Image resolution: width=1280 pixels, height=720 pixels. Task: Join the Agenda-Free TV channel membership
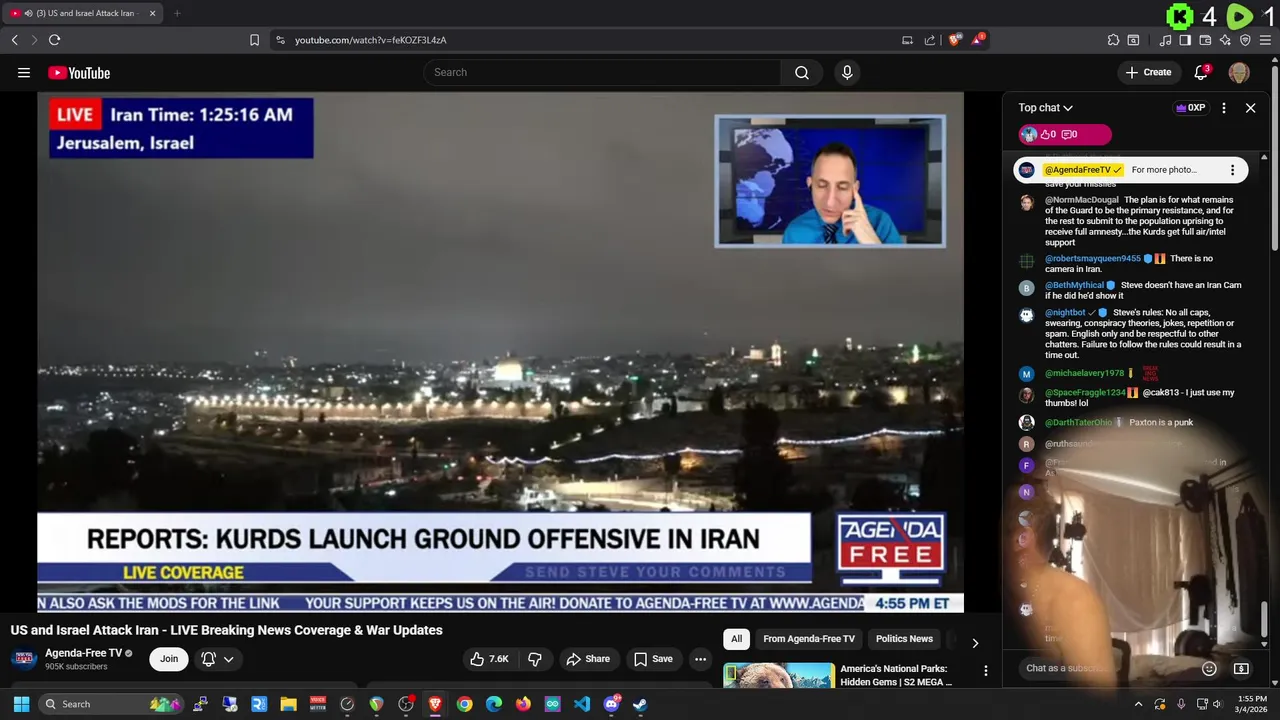(169, 659)
